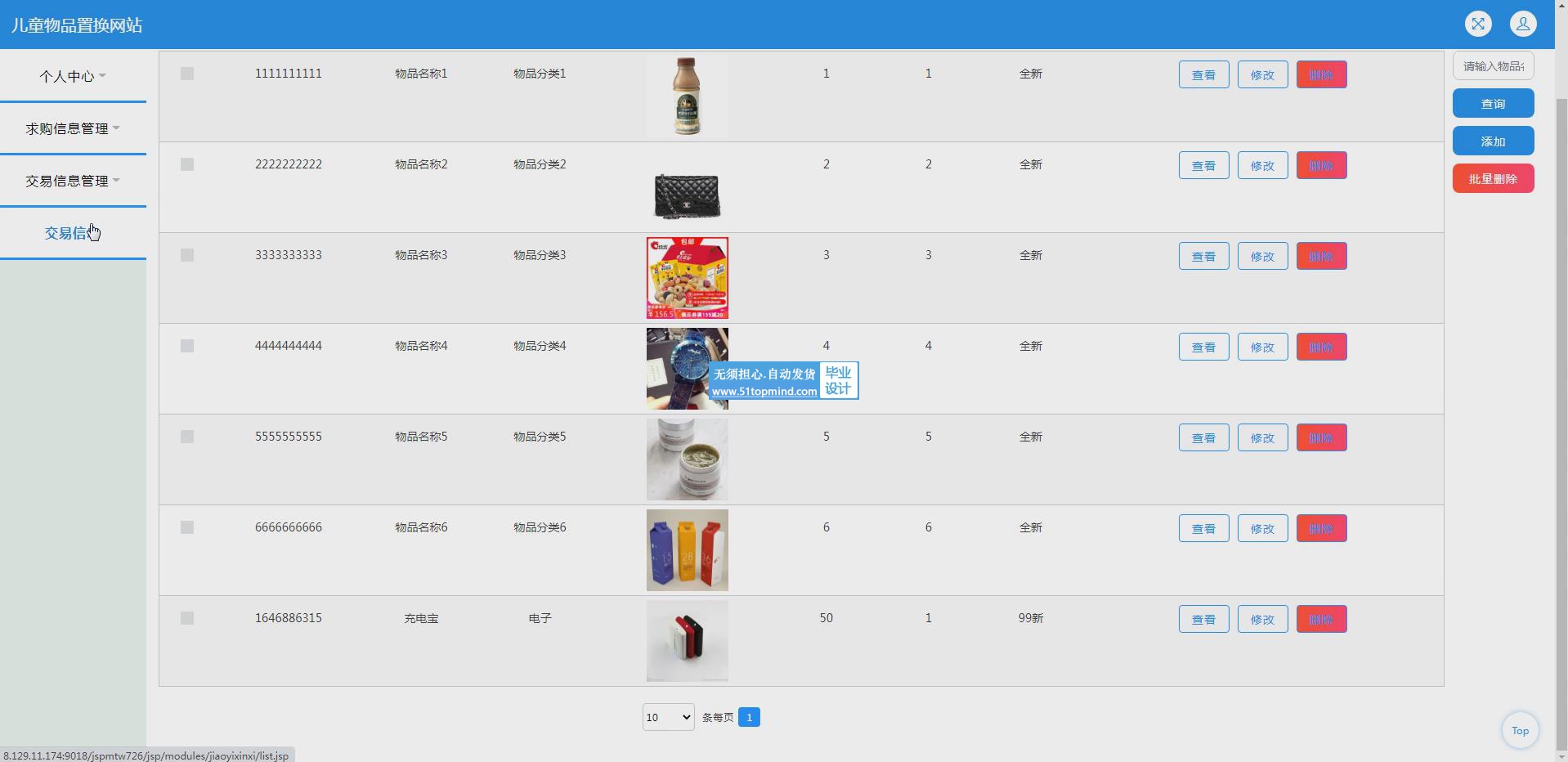
Task: Select the 4444444444 item number cell
Action: coord(288,346)
